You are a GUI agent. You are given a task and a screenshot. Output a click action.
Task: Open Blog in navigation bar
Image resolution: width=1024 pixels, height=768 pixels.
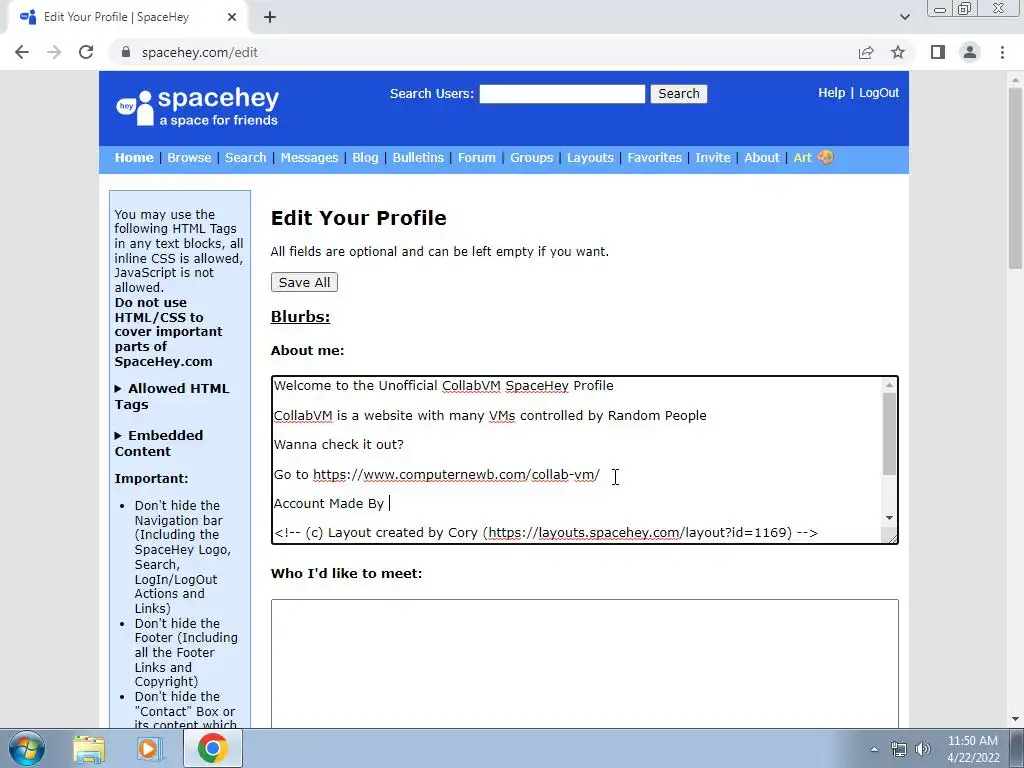click(x=365, y=157)
